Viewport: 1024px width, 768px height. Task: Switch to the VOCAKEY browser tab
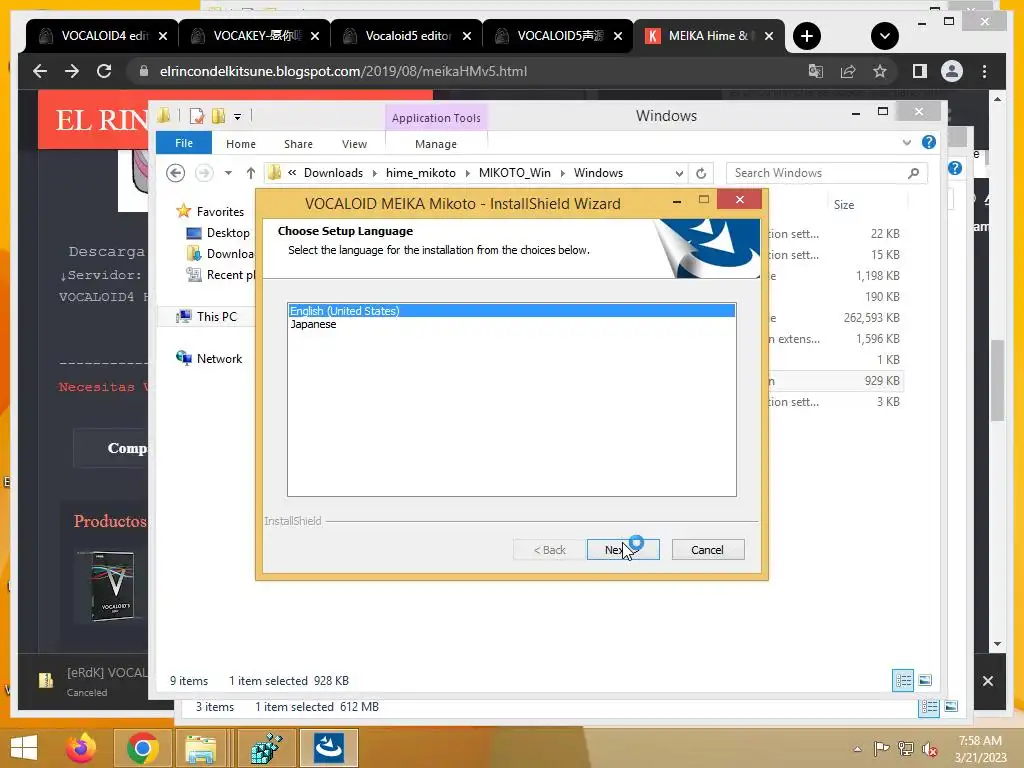point(255,36)
